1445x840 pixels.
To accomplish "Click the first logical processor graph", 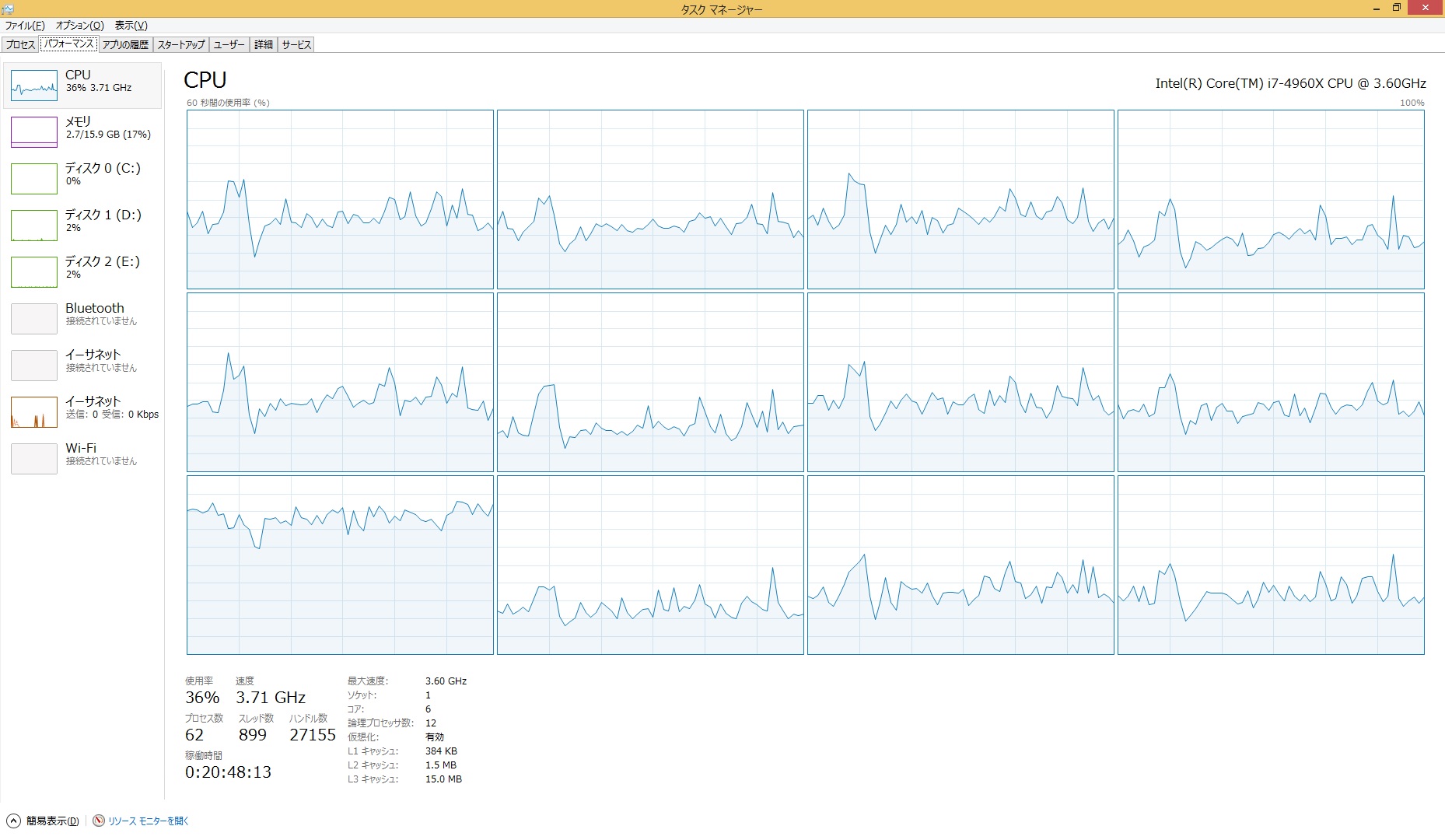I will (x=340, y=199).
